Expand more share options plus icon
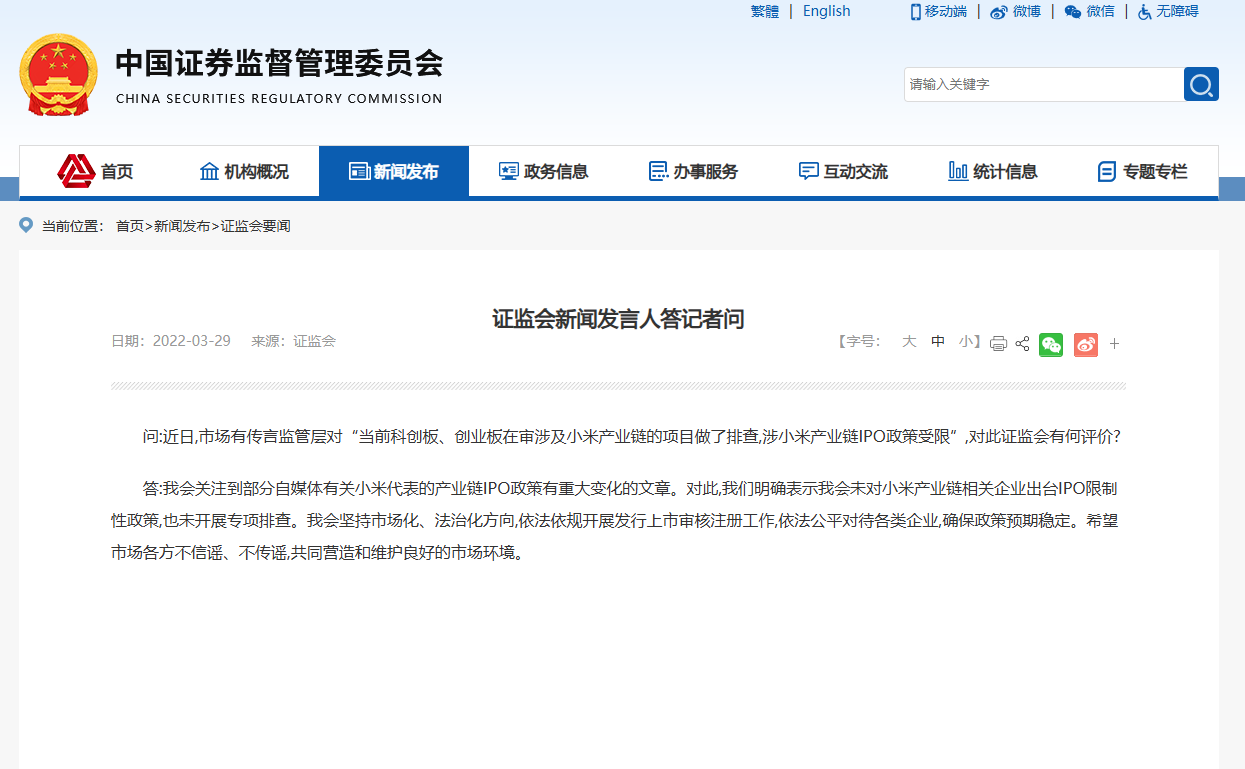This screenshot has height=769, width=1245. click(1114, 344)
